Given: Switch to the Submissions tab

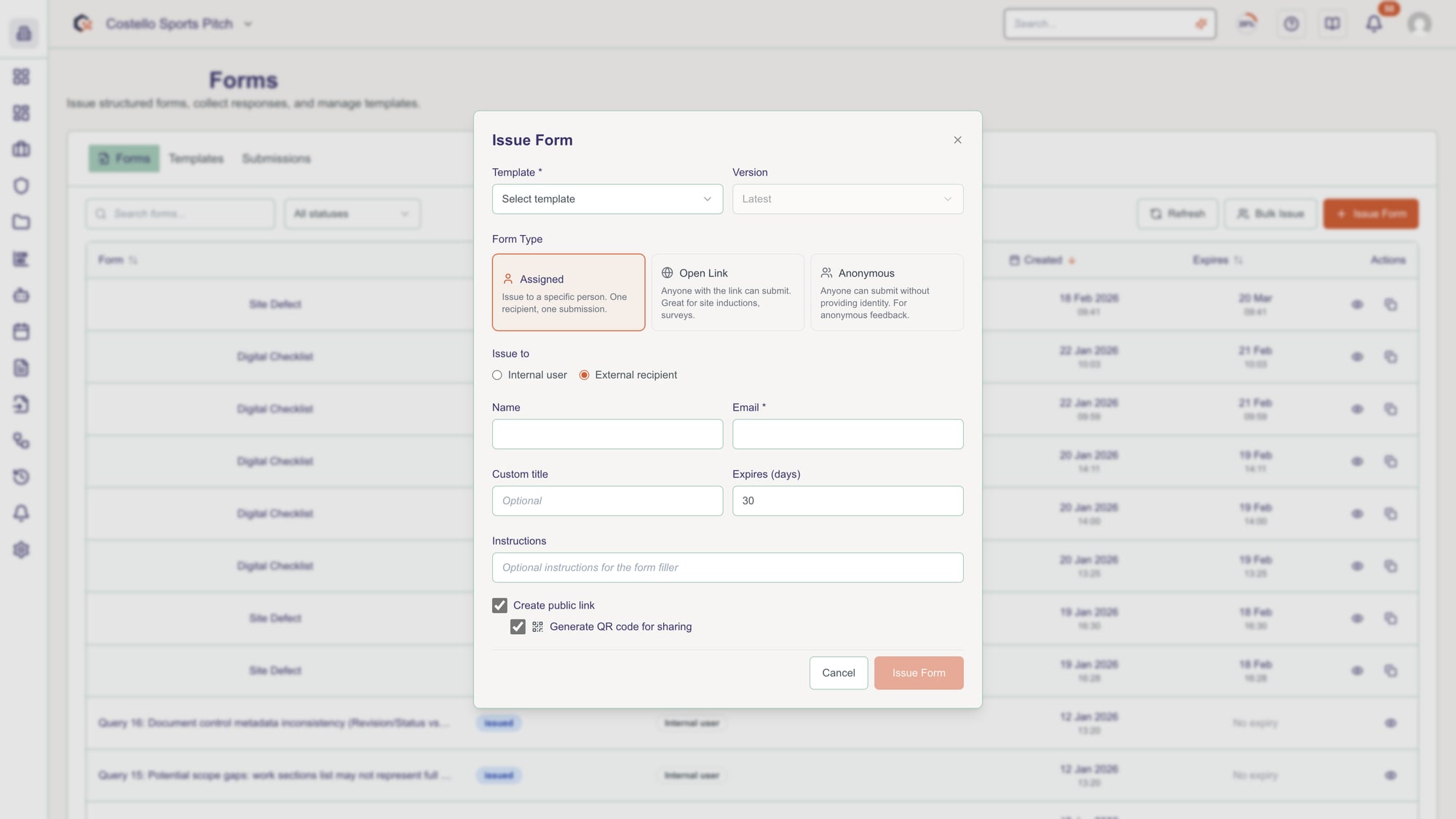Looking at the screenshot, I should coord(276,159).
